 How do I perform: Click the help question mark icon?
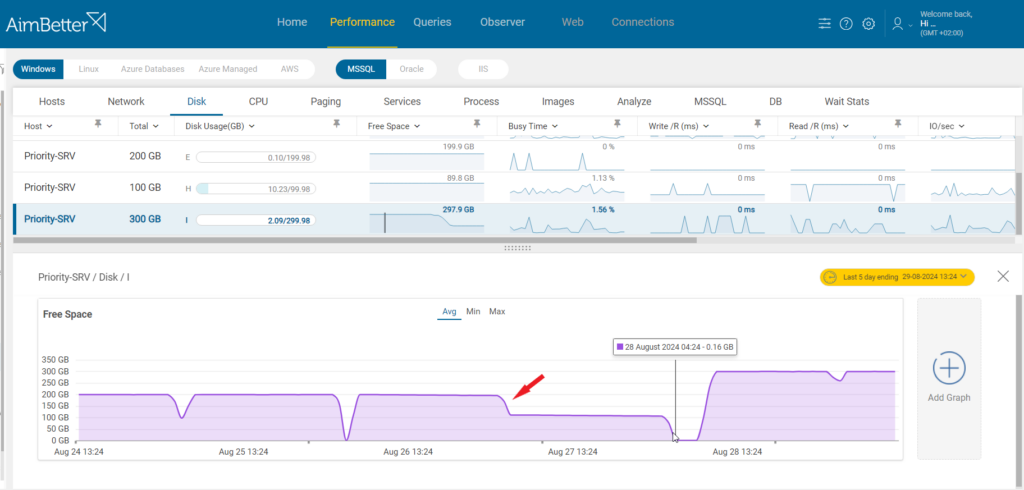pyautogui.click(x=846, y=24)
